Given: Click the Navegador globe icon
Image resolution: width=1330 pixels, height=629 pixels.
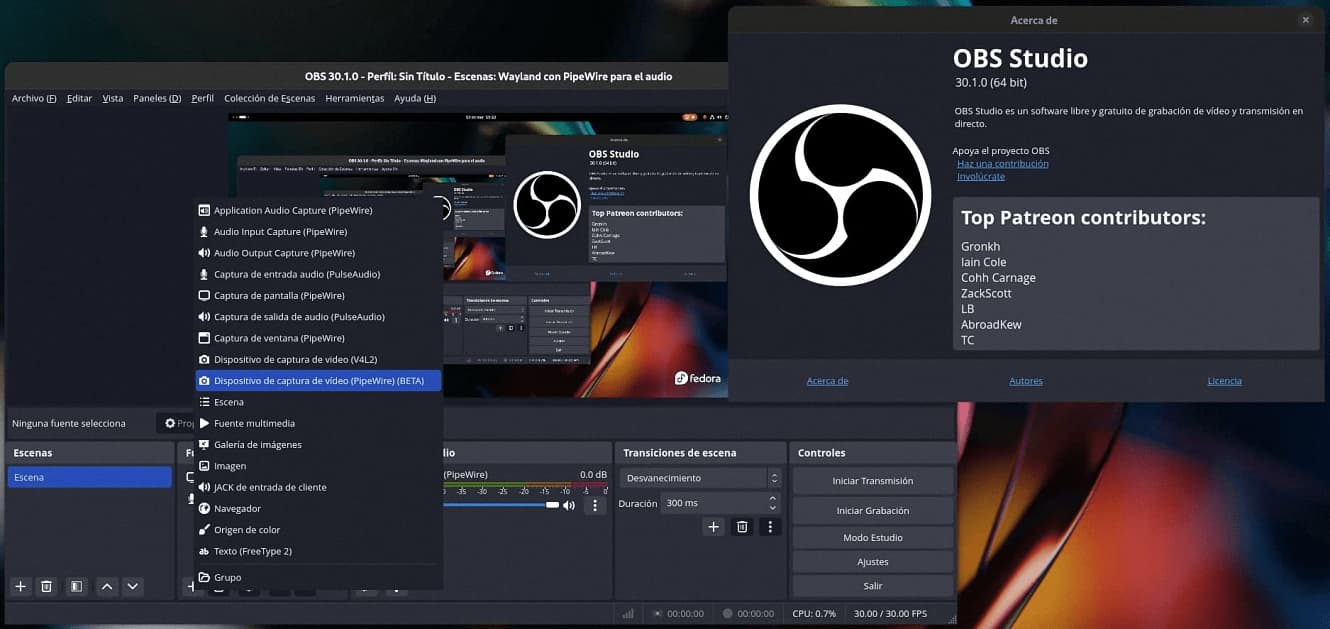Looking at the screenshot, I should click(x=204, y=508).
